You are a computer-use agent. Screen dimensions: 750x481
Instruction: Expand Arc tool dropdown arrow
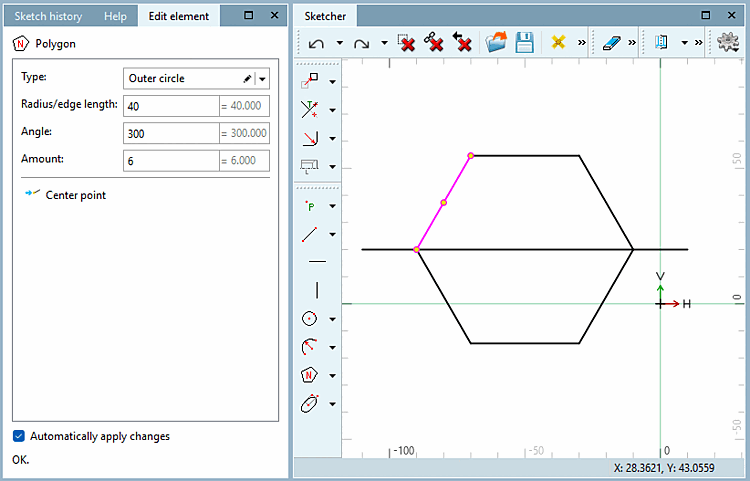point(332,348)
